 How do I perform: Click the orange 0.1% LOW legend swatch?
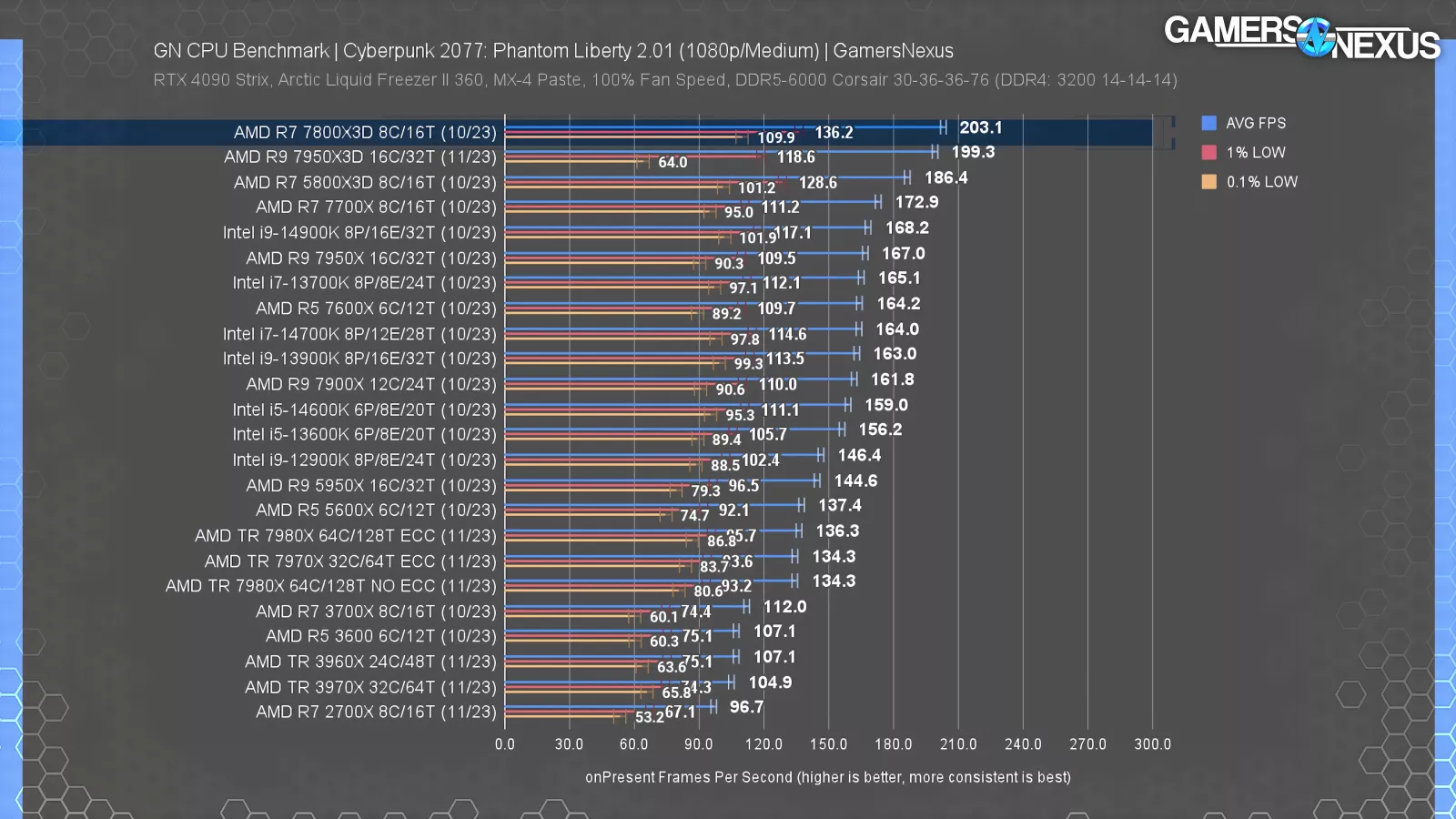(1208, 181)
